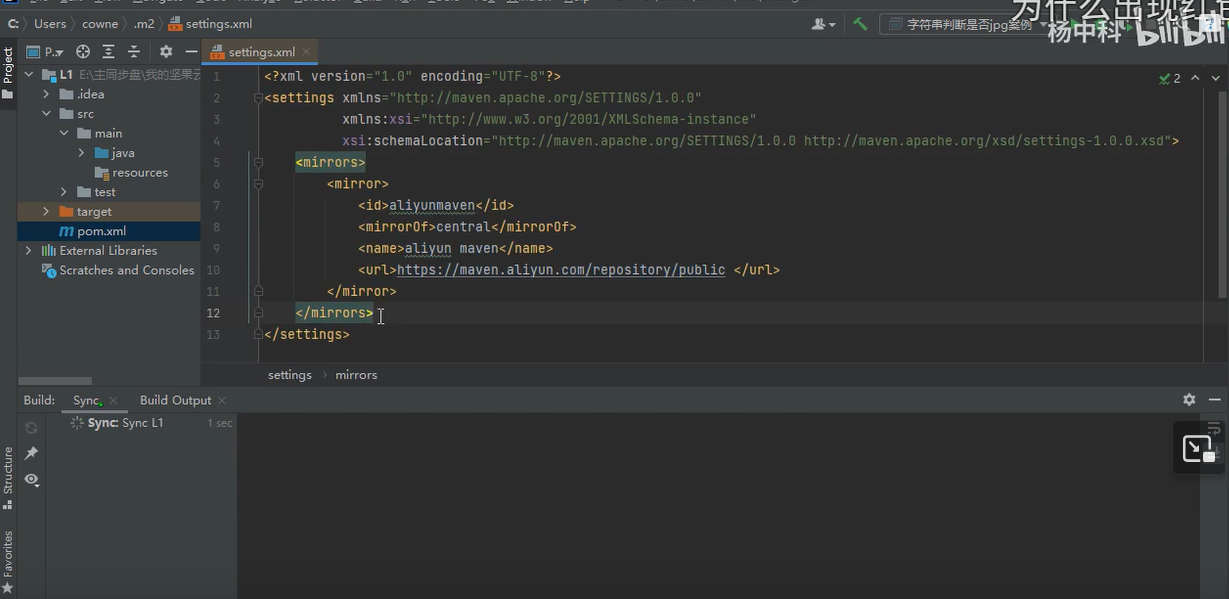Collapse the L1 project root
The height and width of the screenshot is (599, 1229).
coord(29,75)
